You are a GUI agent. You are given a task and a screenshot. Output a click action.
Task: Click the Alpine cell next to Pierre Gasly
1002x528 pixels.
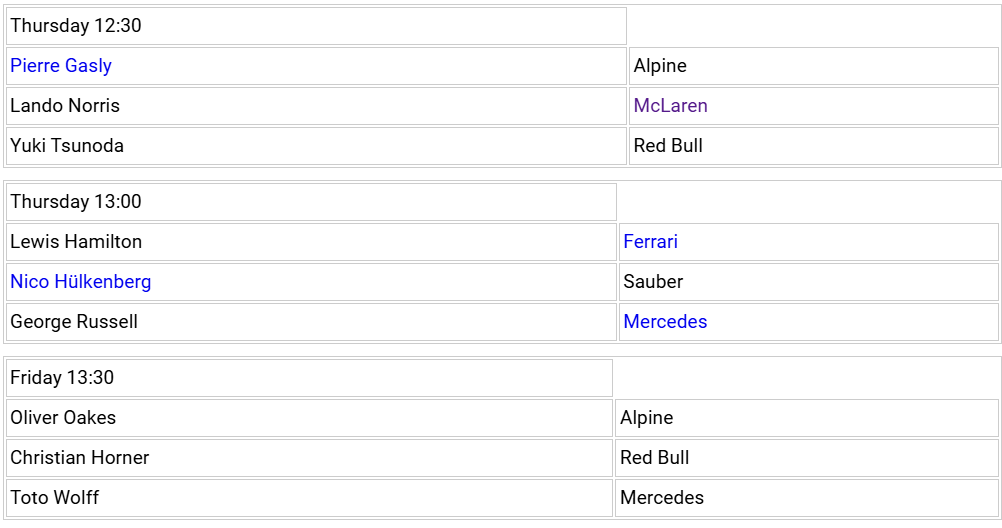click(813, 66)
